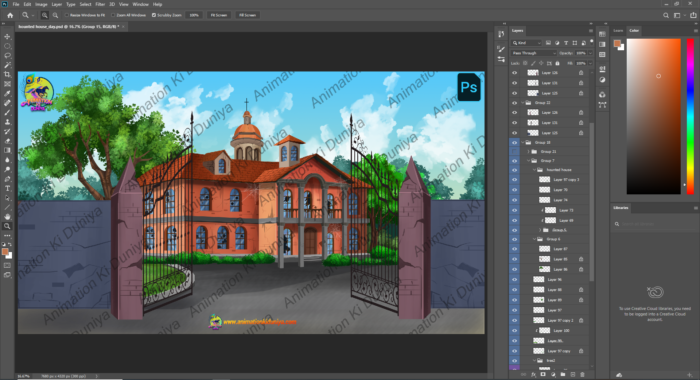Open the Pass Through blend mode dropdown
Screen dimensions: 700x380
click(x=533, y=53)
